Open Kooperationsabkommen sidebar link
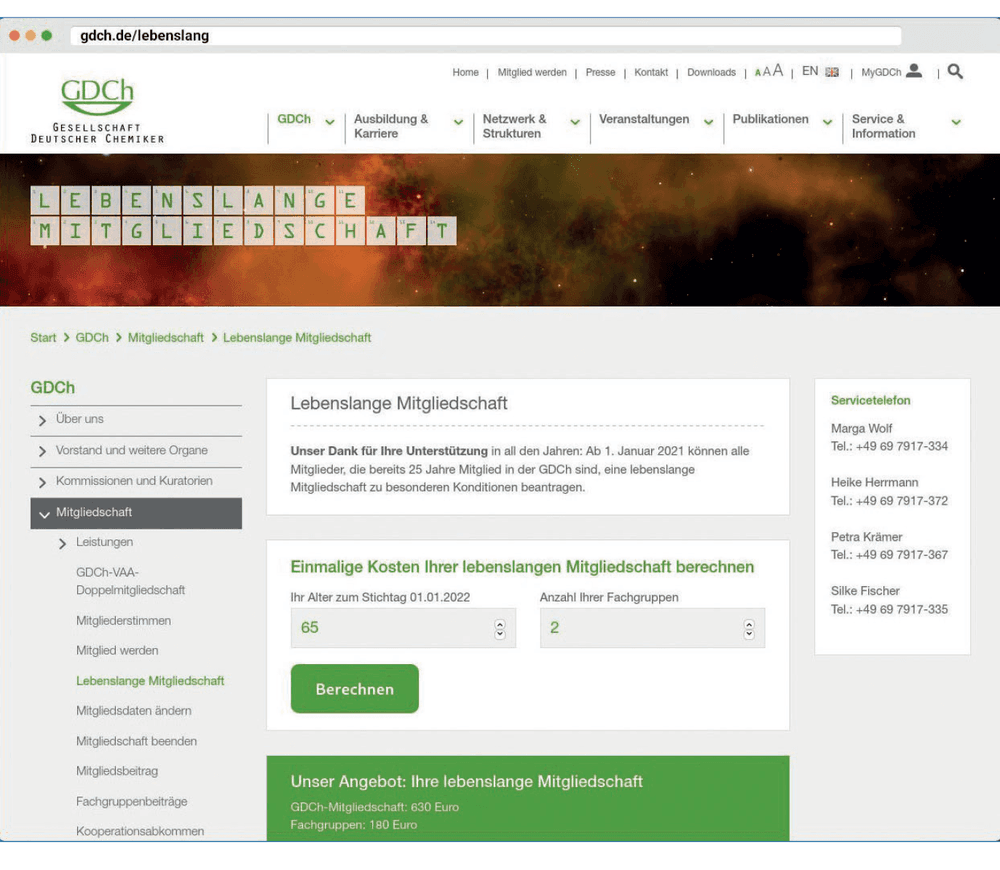The image size is (1000, 870). point(140,832)
